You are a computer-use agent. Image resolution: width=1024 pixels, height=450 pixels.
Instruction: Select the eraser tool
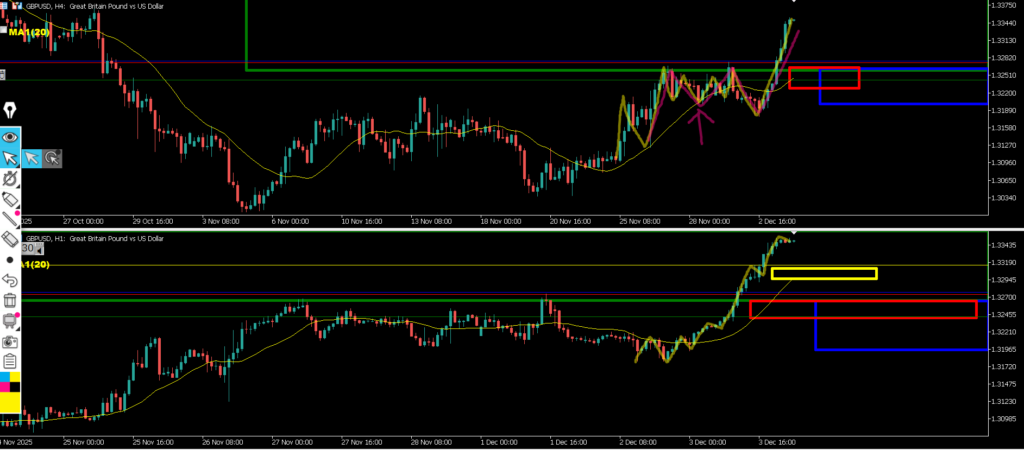[x=10, y=239]
